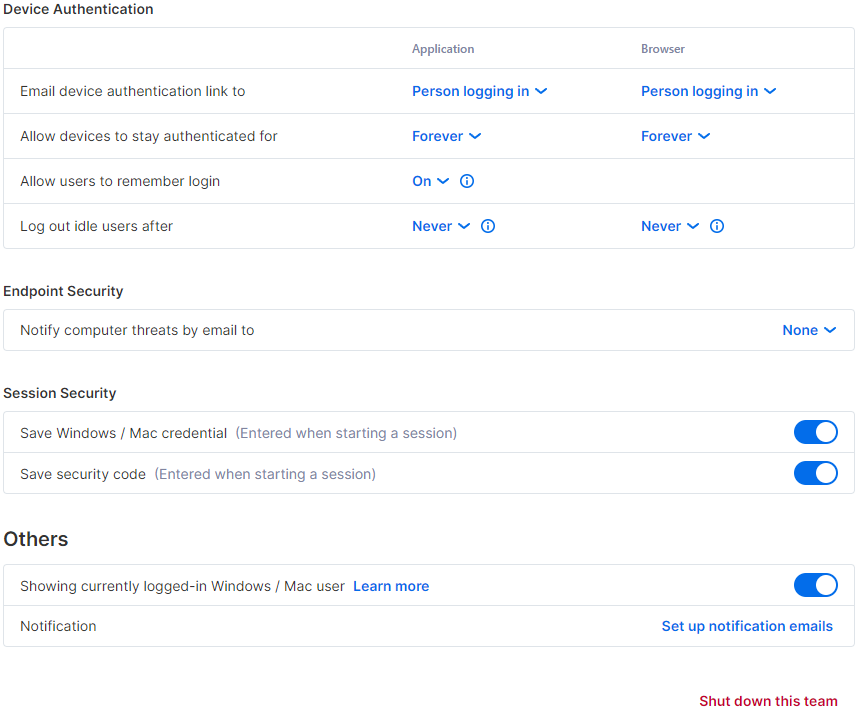The image size is (861, 722).
Task: Click the Notification row label
Action: 58,626
